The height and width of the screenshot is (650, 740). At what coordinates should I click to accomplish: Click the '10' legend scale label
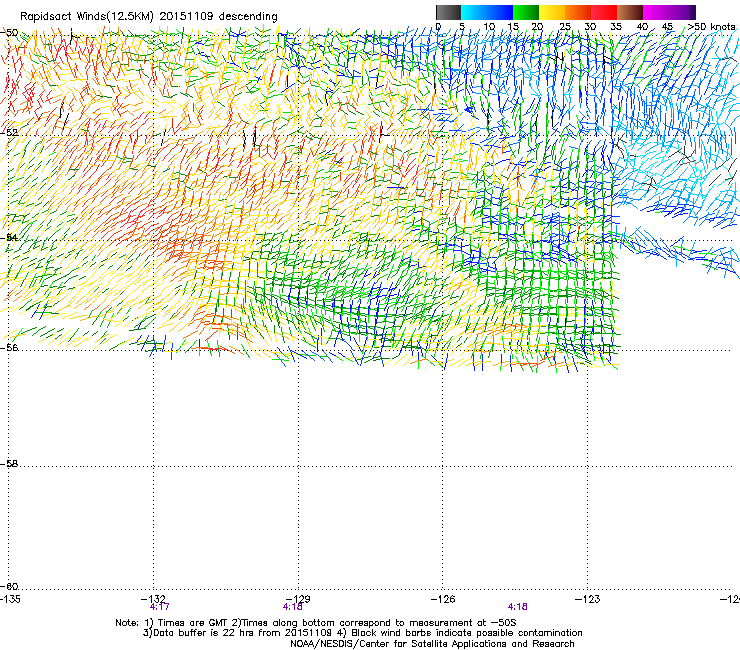[489, 26]
